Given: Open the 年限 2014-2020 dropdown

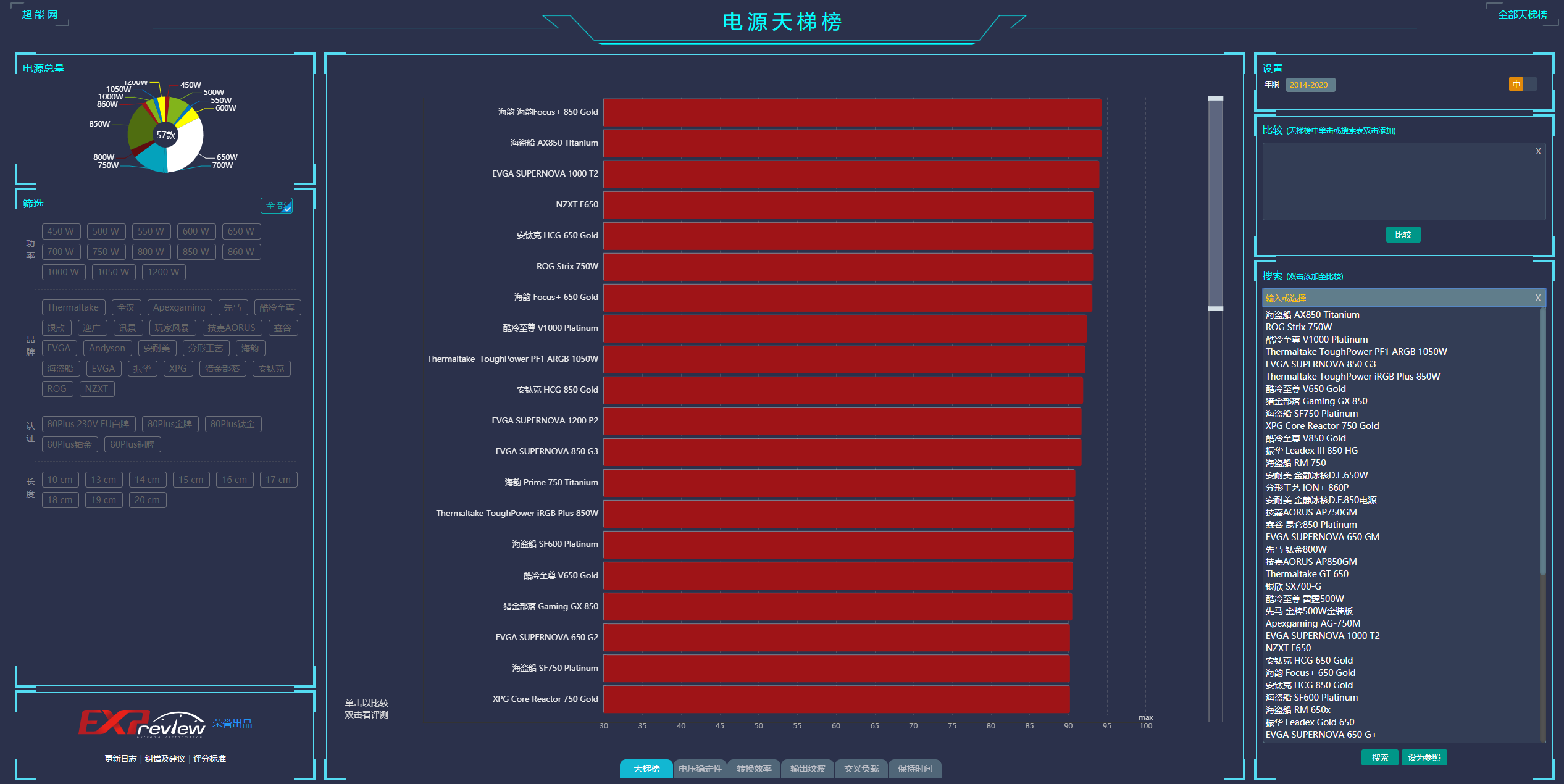Looking at the screenshot, I should pos(1310,85).
